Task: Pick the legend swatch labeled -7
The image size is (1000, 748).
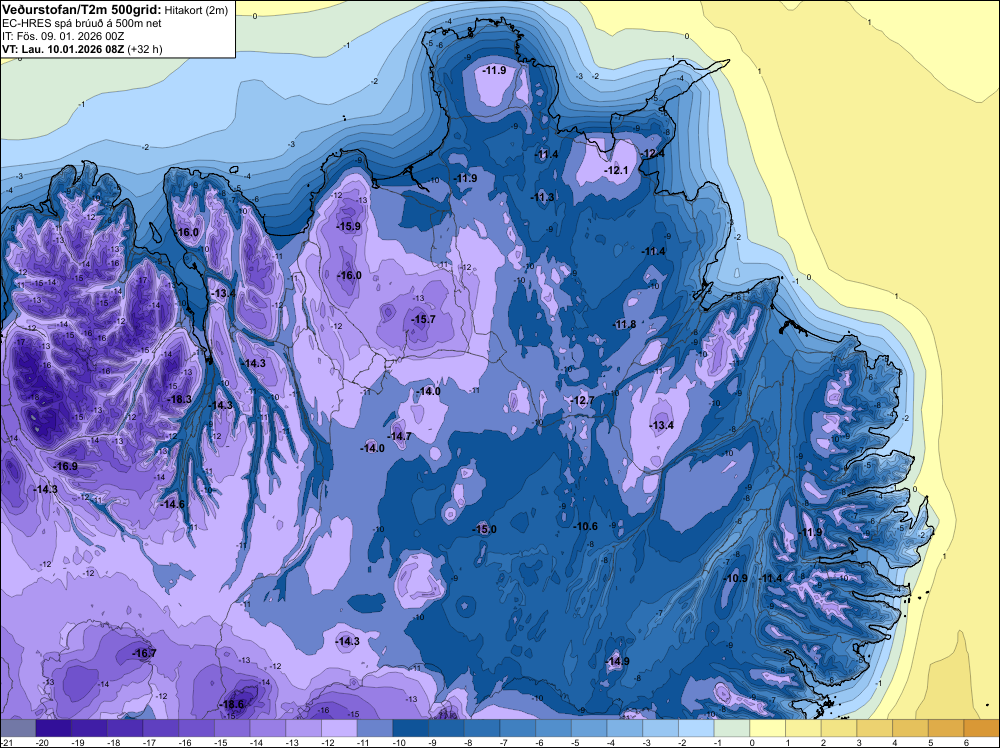Action: point(518,728)
